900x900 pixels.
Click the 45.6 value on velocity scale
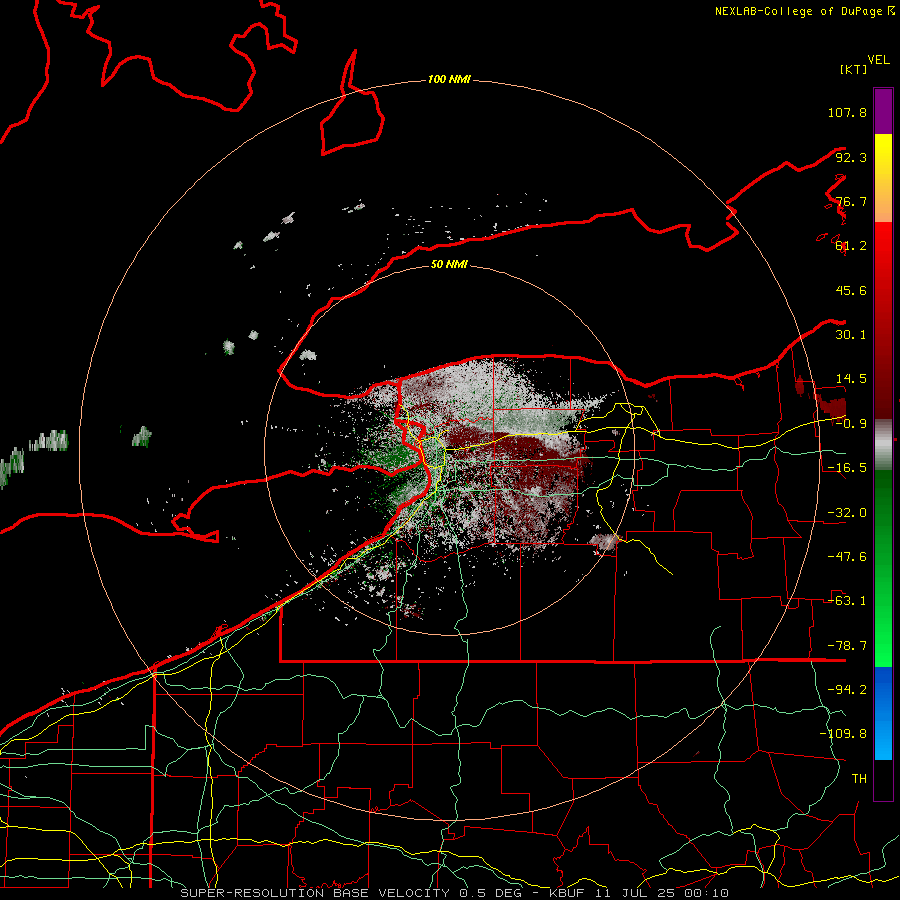[851, 290]
